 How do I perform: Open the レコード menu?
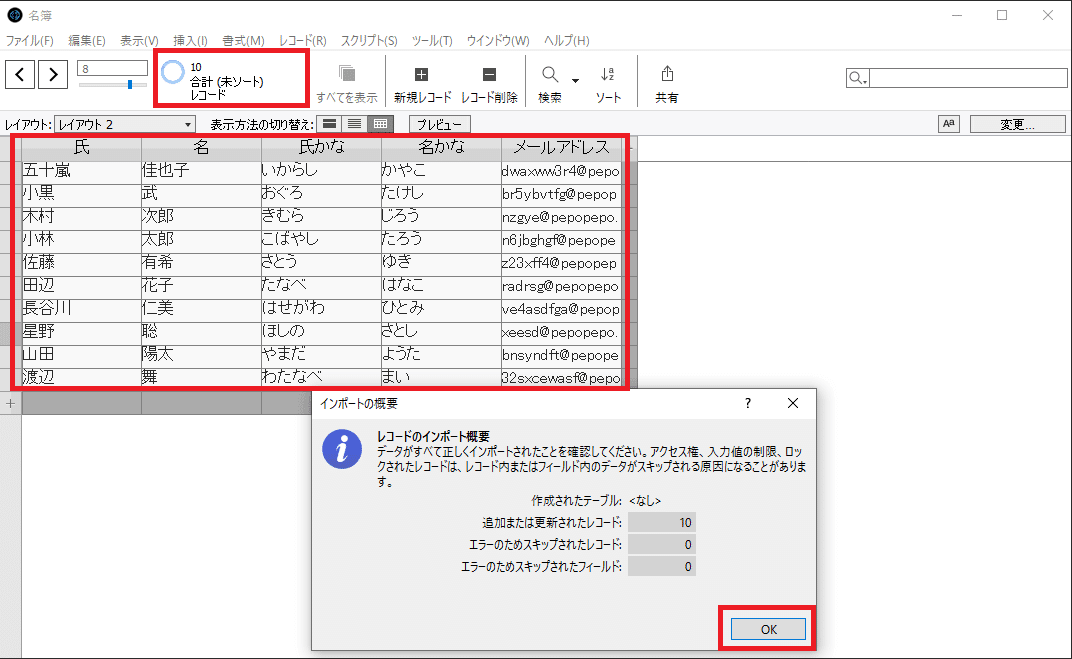(301, 40)
